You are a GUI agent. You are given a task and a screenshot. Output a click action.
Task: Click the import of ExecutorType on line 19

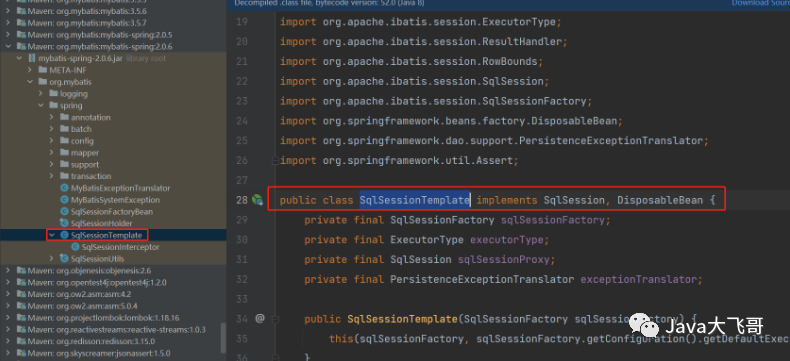click(421, 22)
